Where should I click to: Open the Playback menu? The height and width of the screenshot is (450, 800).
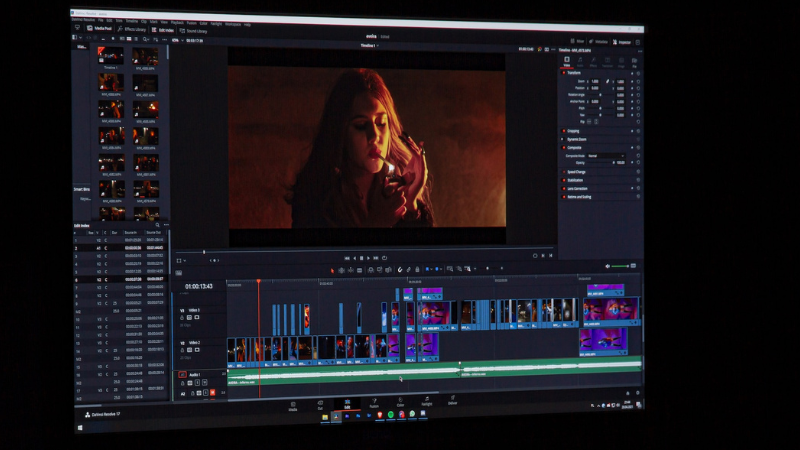177,22
